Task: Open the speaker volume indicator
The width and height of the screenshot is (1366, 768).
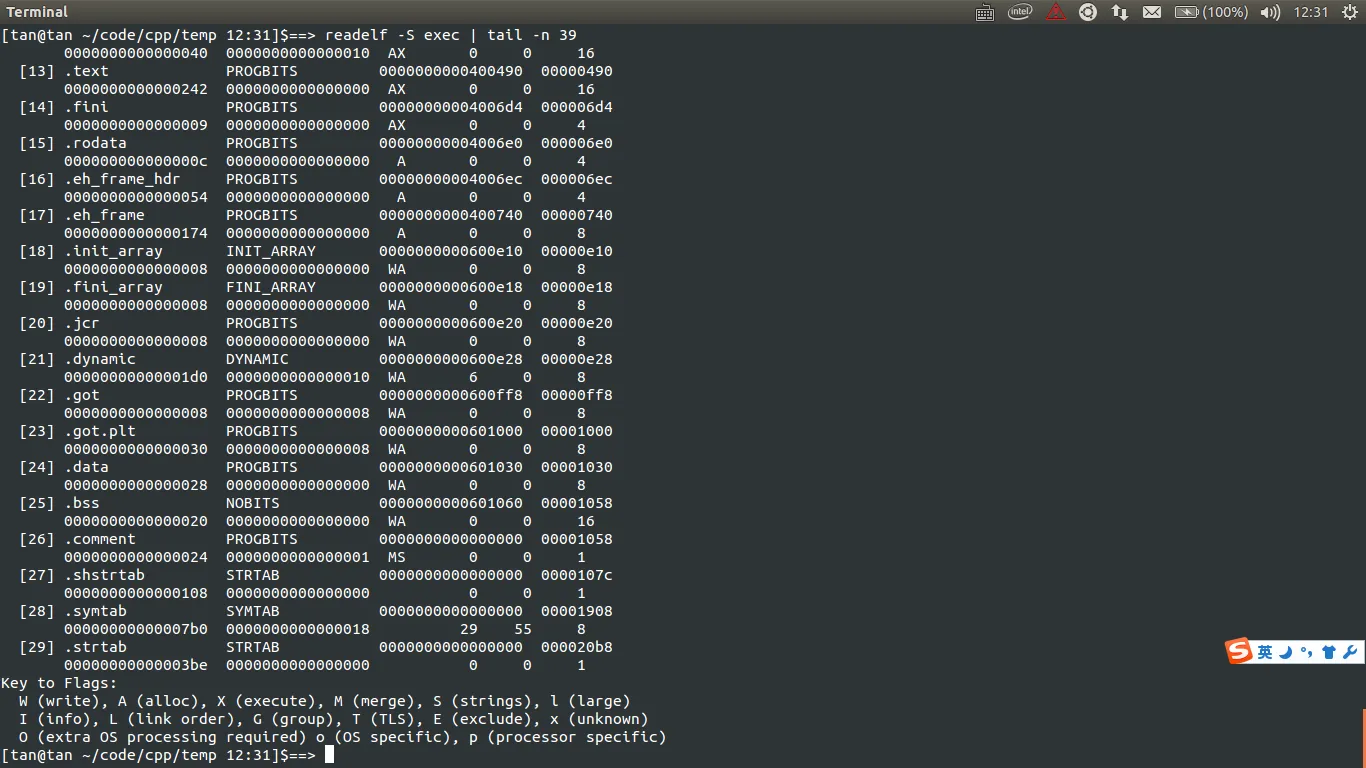Action: click(1270, 12)
